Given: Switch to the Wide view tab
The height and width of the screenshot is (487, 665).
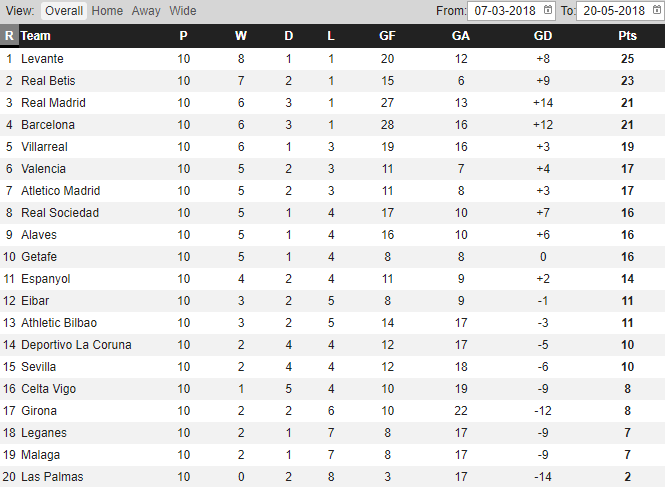Looking at the screenshot, I should (183, 11).
